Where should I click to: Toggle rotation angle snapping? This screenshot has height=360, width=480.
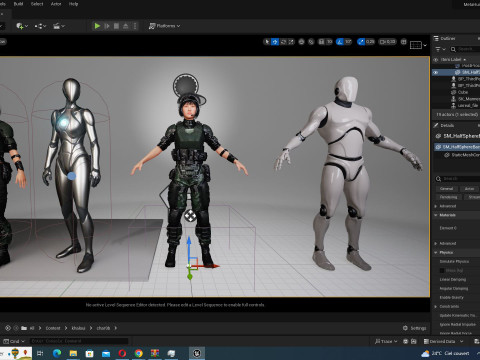(x=340, y=42)
